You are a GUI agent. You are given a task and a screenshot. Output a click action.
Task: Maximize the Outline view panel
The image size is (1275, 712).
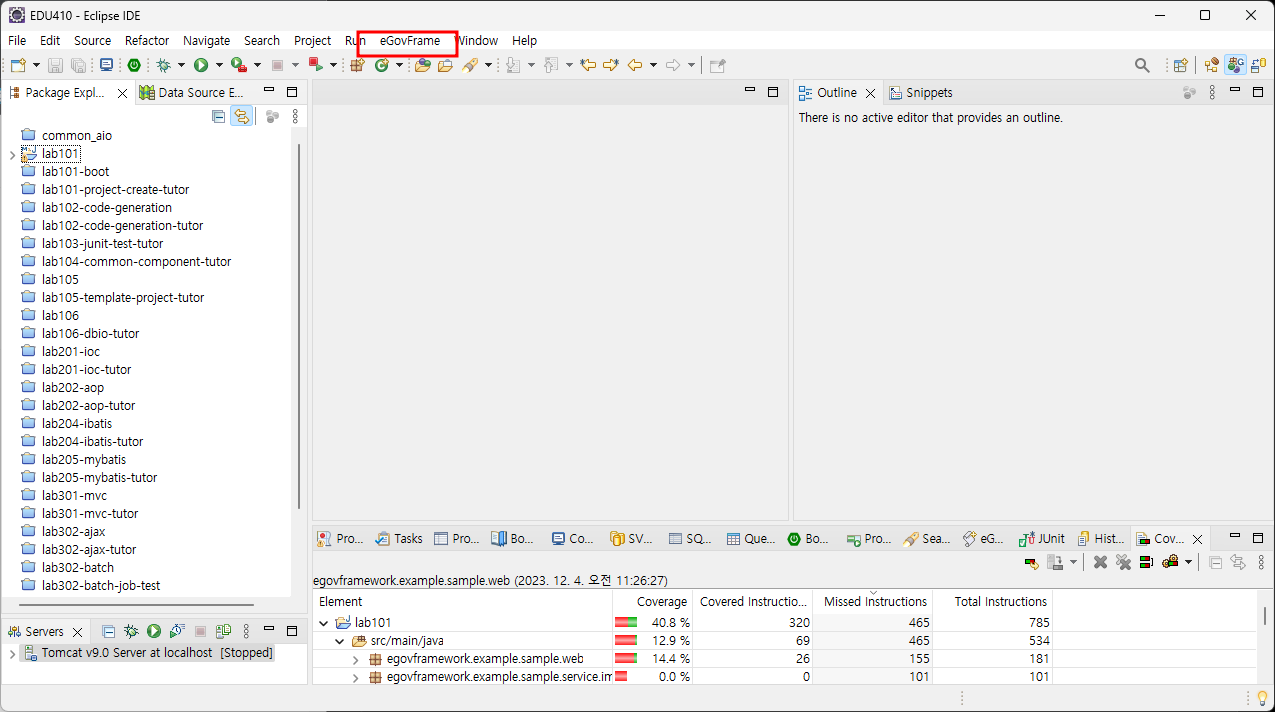[1258, 92]
